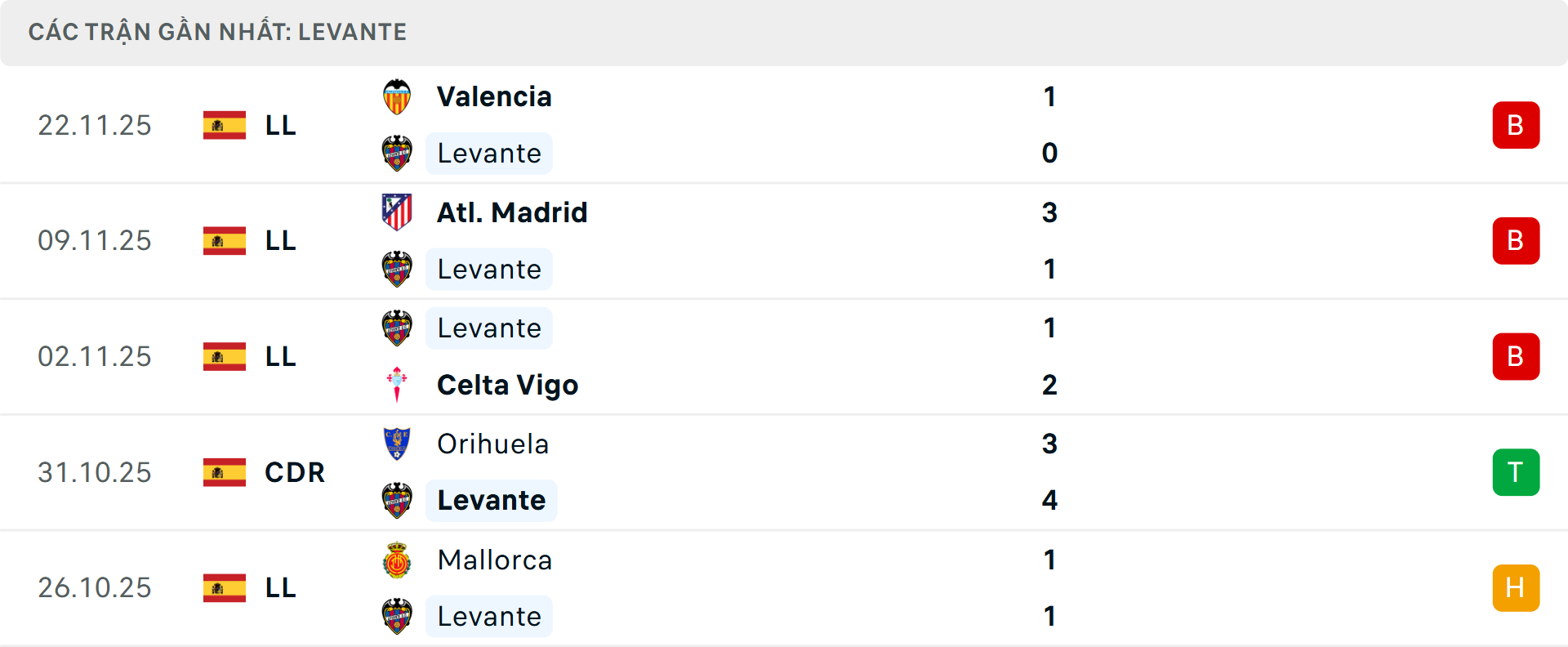This screenshot has height=647, width=1568.
Task: Click the Mallorca club crest icon
Action: tap(397, 560)
